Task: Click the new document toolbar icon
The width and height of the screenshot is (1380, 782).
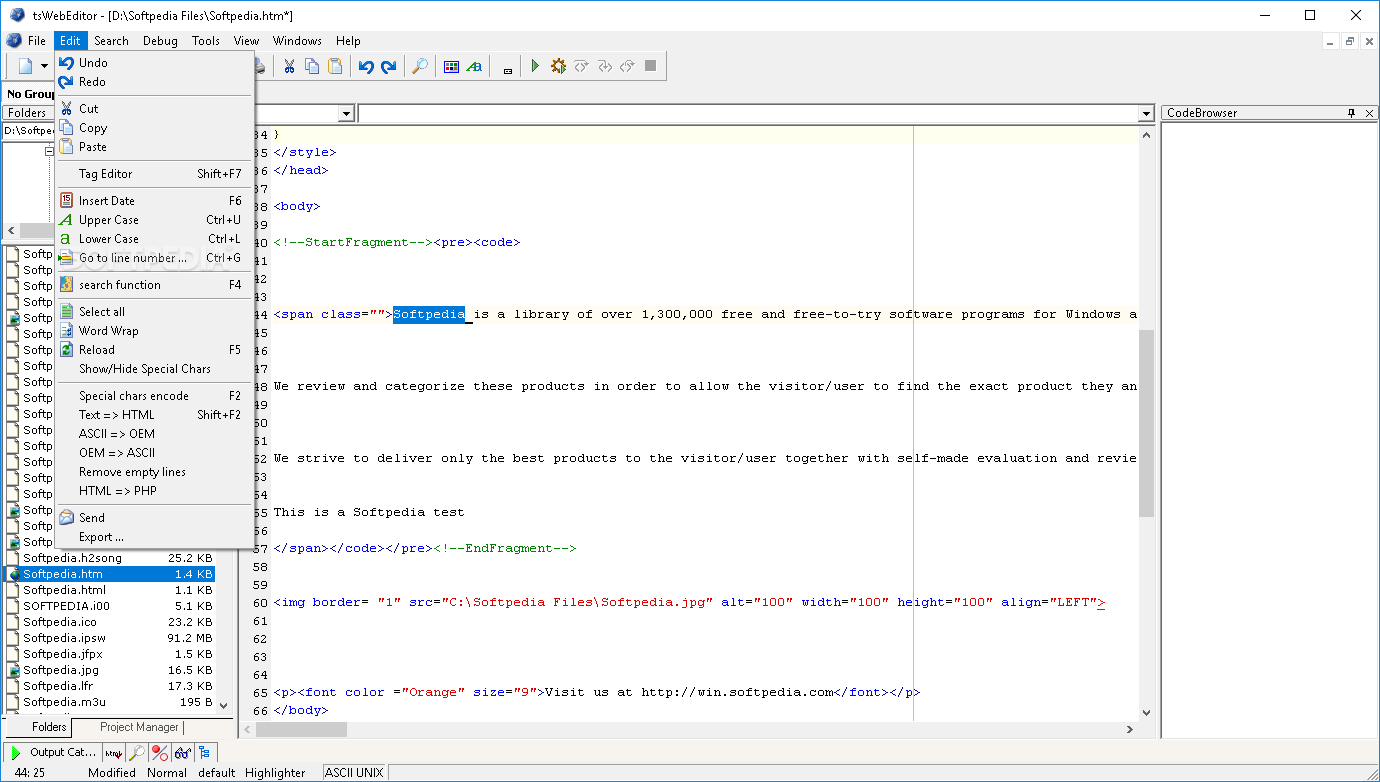Action: 25,66
